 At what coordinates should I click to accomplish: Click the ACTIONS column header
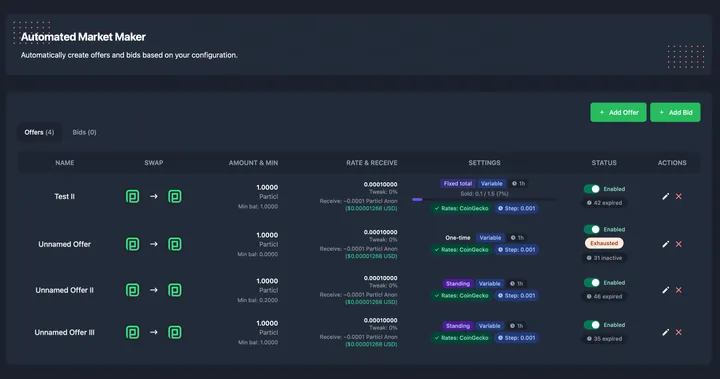click(672, 163)
